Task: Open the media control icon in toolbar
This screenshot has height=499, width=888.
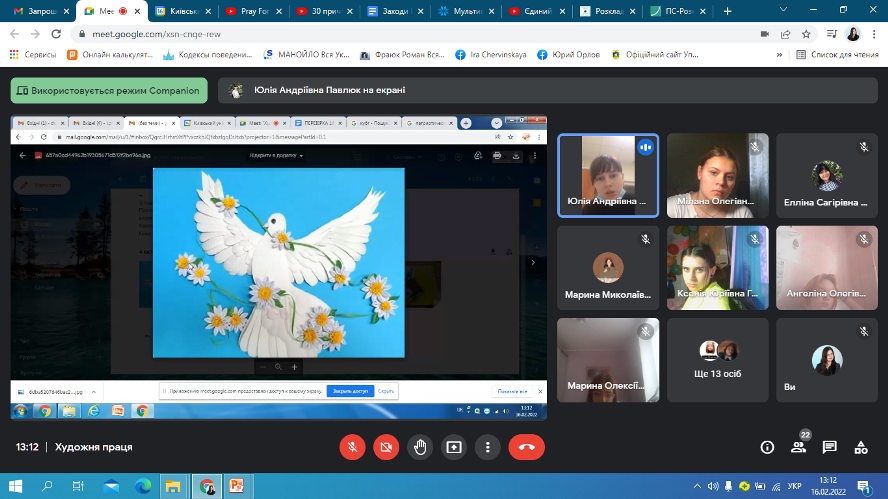Action: click(x=831, y=34)
